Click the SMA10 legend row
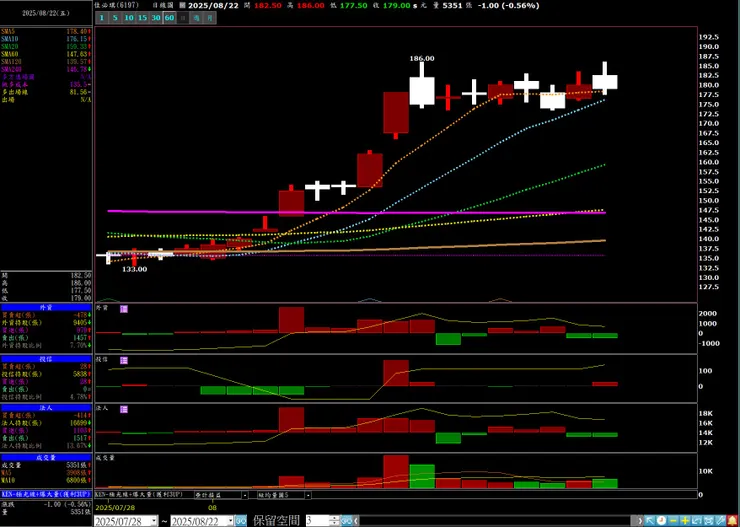 [x=46, y=39]
